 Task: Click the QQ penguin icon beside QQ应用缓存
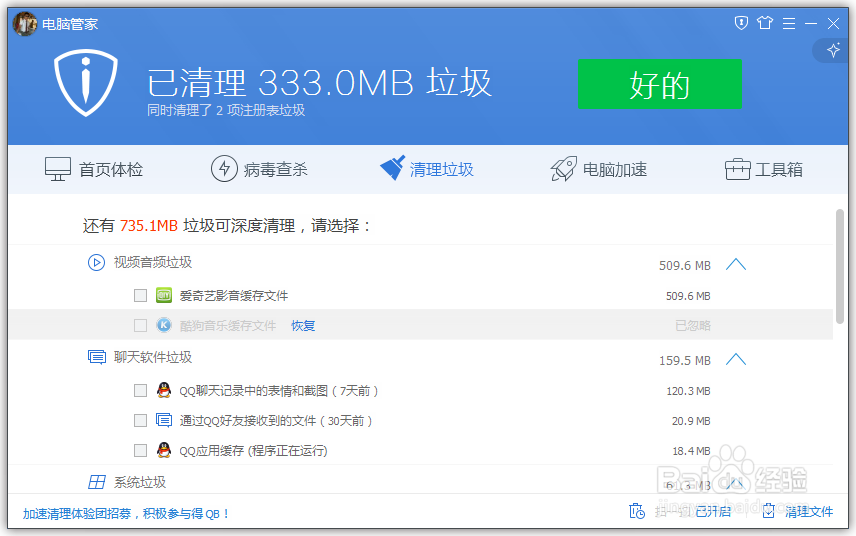point(164,450)
